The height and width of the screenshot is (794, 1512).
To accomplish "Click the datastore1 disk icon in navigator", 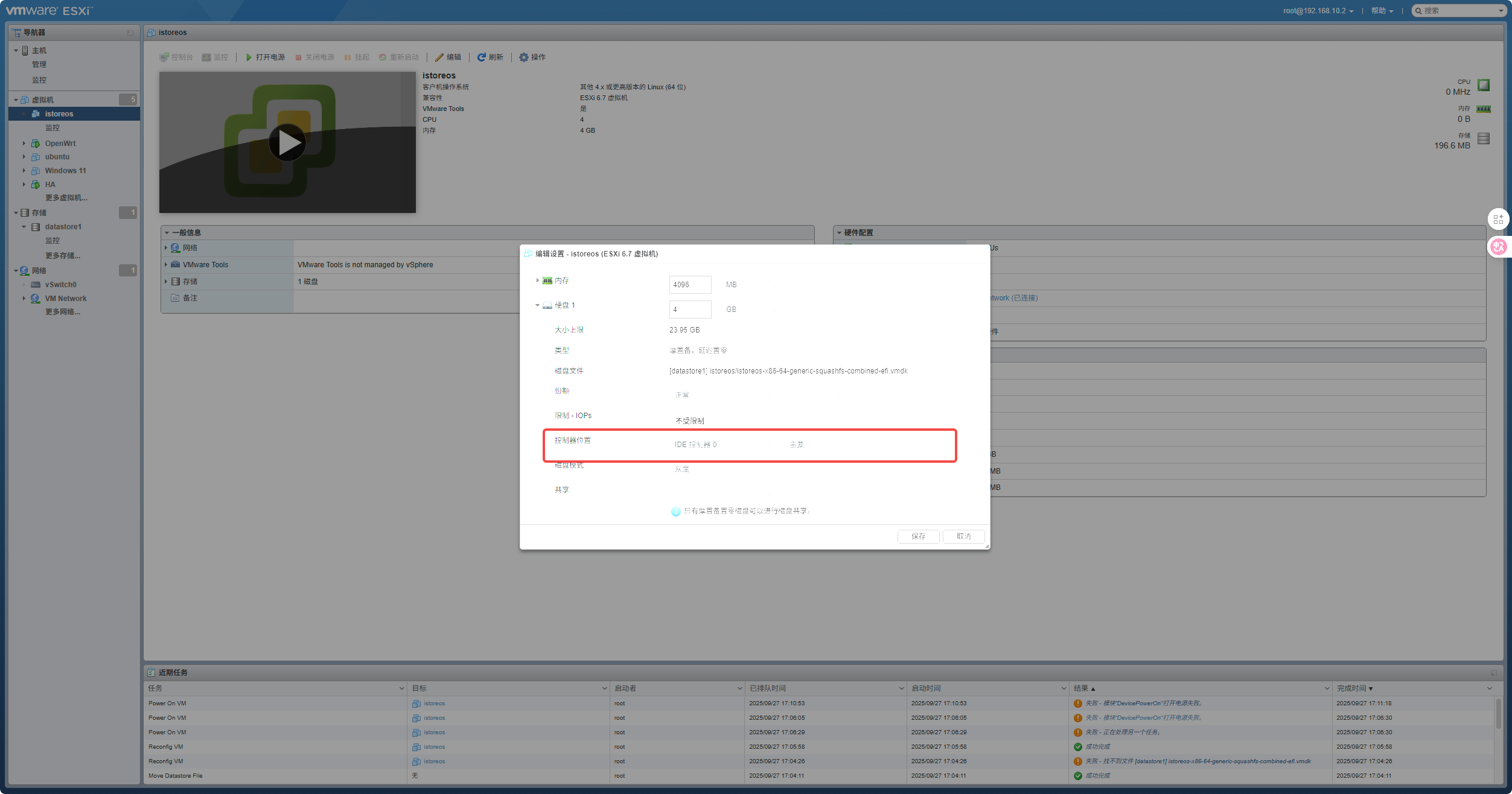I will 36,227.
